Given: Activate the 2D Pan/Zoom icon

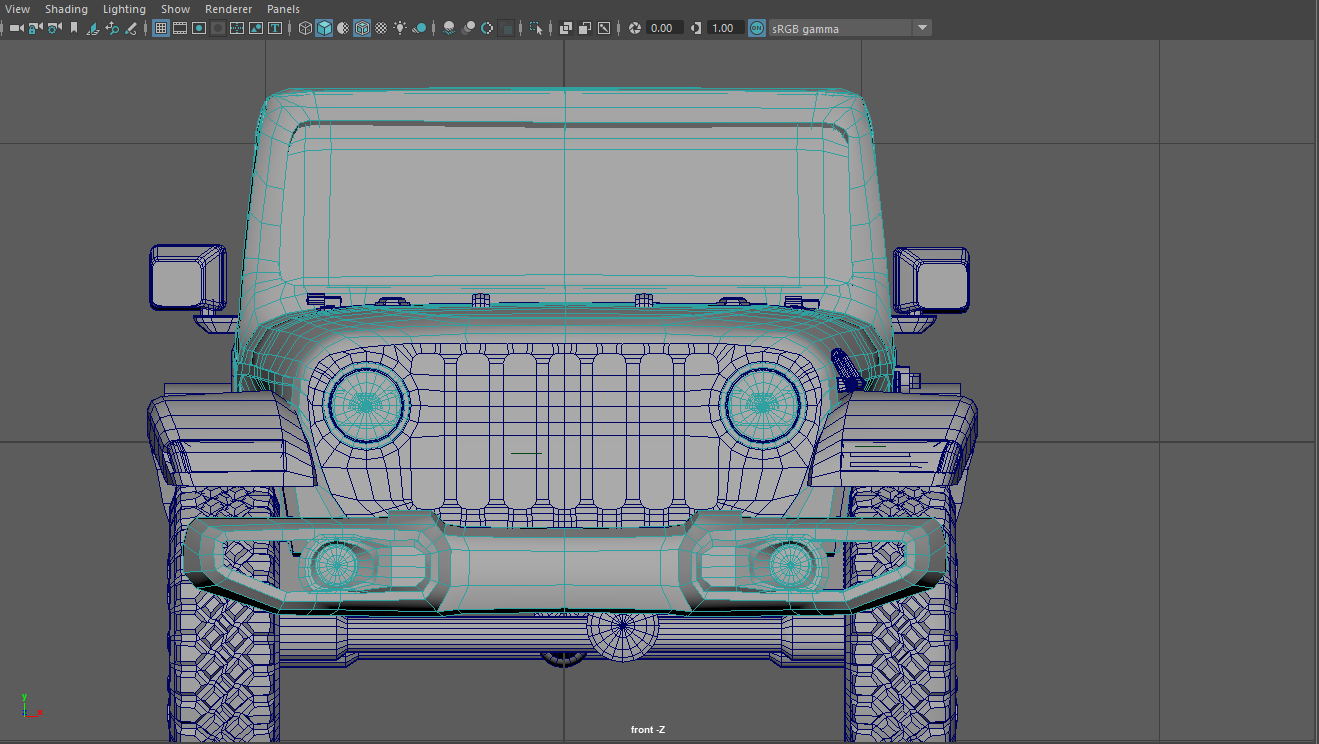Looking at the screenshot, I should 112,28.
